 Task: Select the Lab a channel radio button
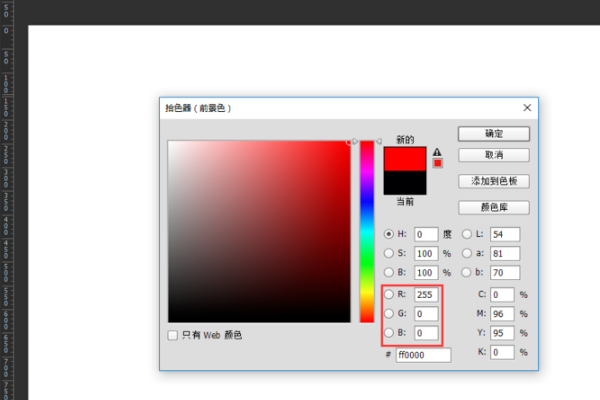pyautogui.click(x=466, y=253)
